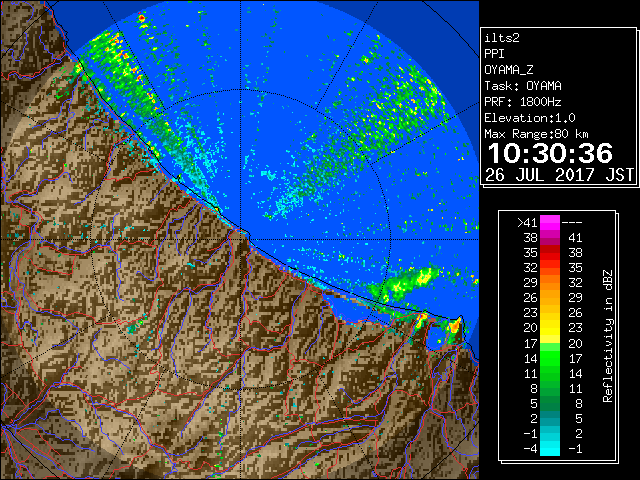Select the purple 38–41 dBZ legend swatch
The height and width of the screenshot is (480, 640).
pos(550,238)
